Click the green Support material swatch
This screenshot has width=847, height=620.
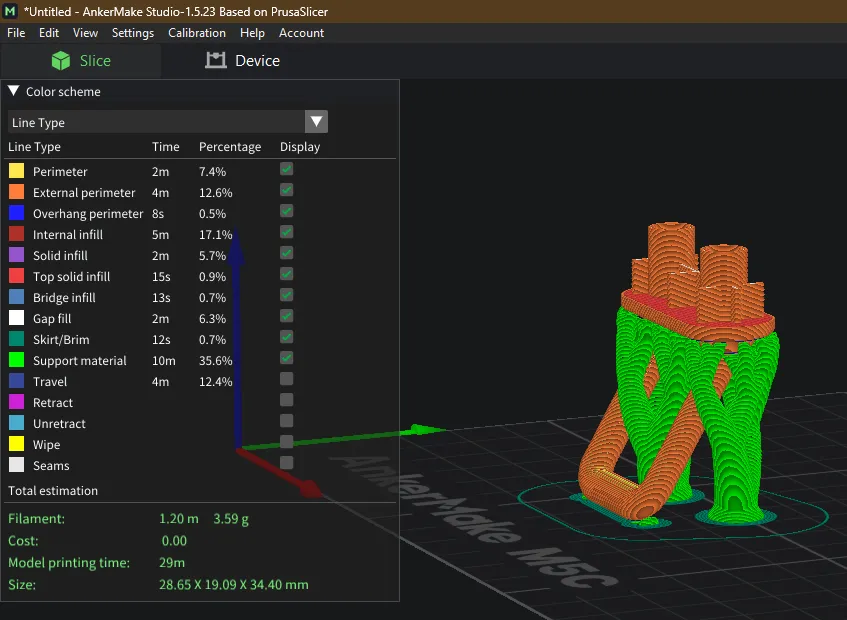(17, 360)
